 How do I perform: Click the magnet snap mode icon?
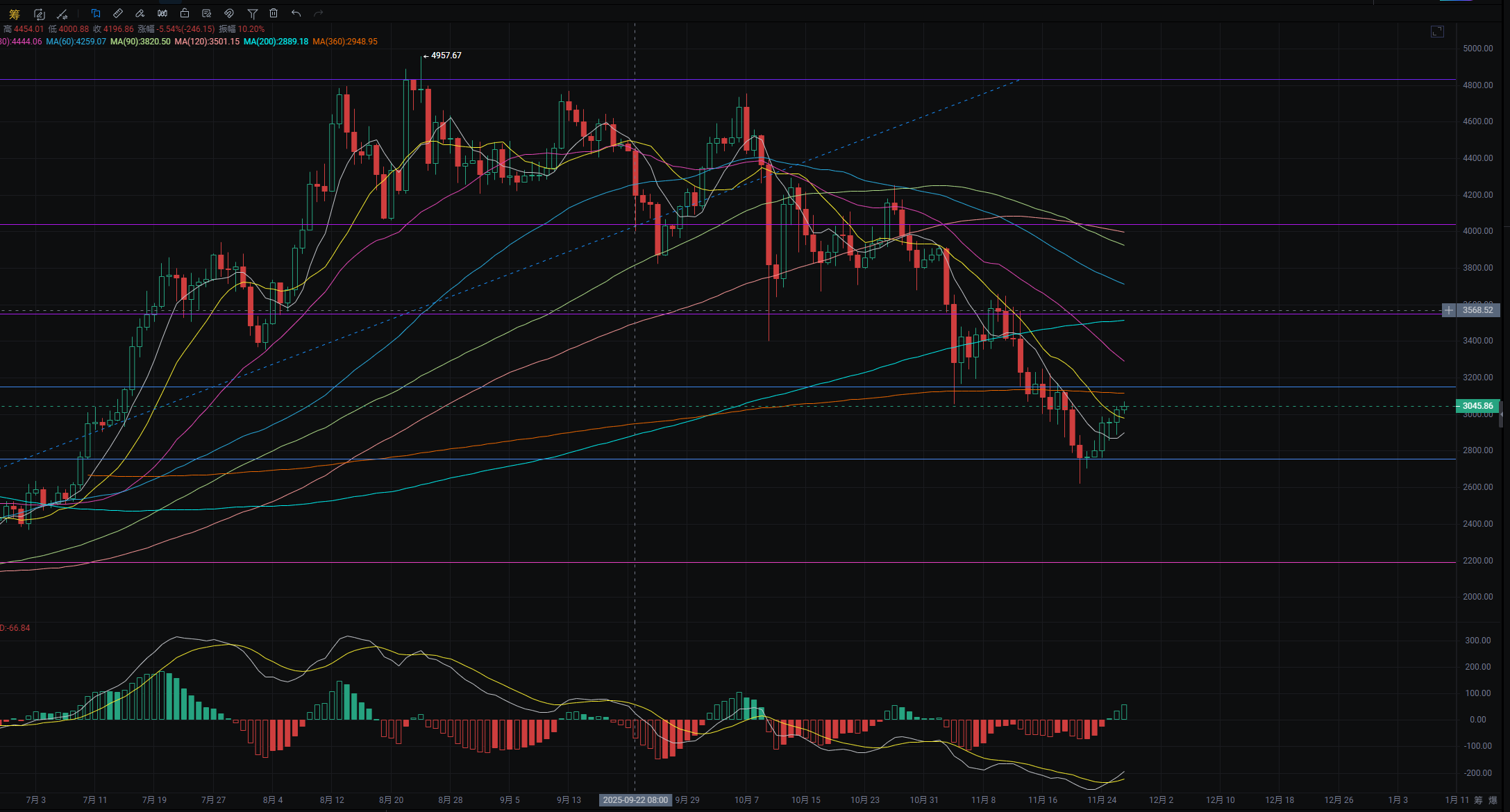click(x=229, y=13)
